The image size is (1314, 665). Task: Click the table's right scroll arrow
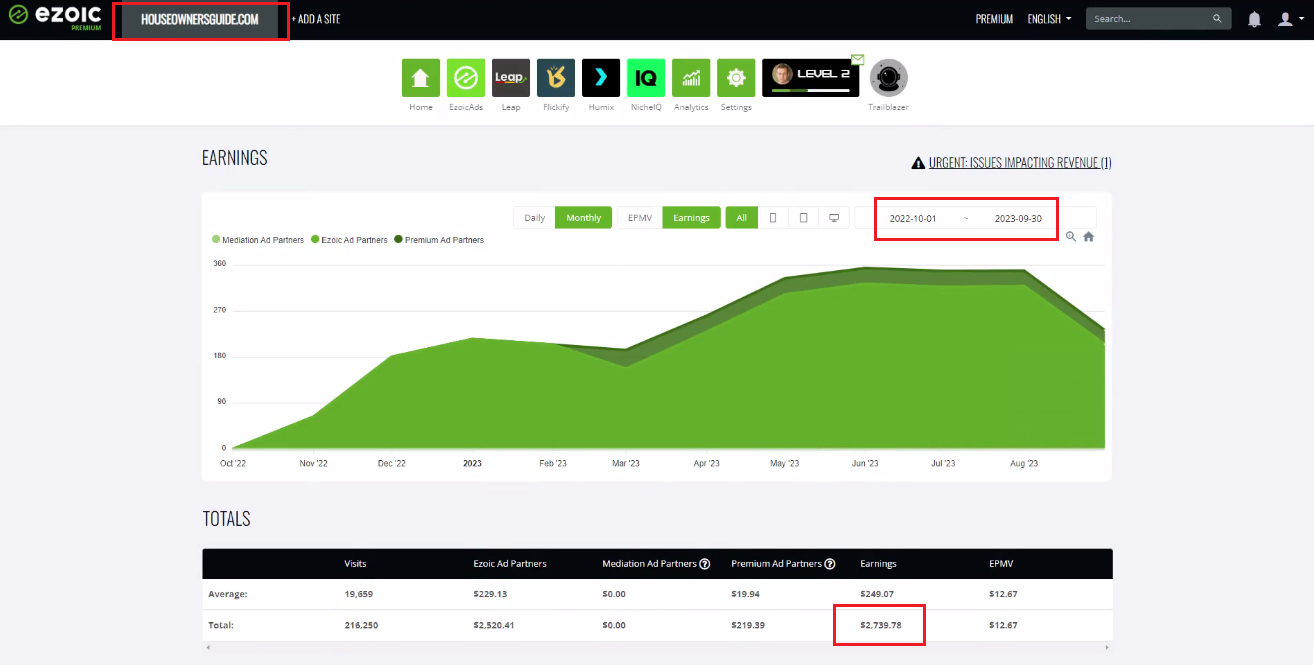(x=1109, y=647)
